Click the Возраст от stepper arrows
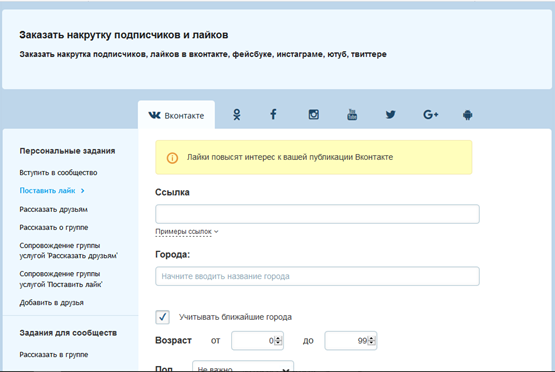 point(278,340)
